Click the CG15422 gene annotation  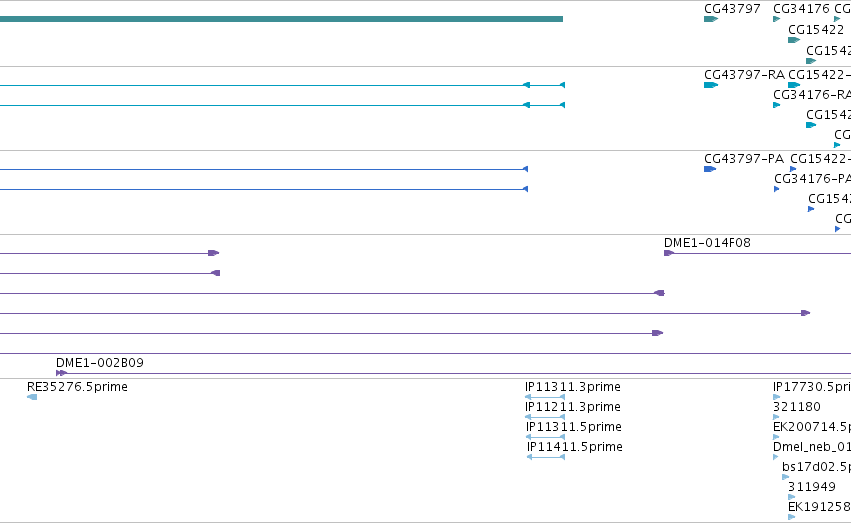tap(816, 29)
